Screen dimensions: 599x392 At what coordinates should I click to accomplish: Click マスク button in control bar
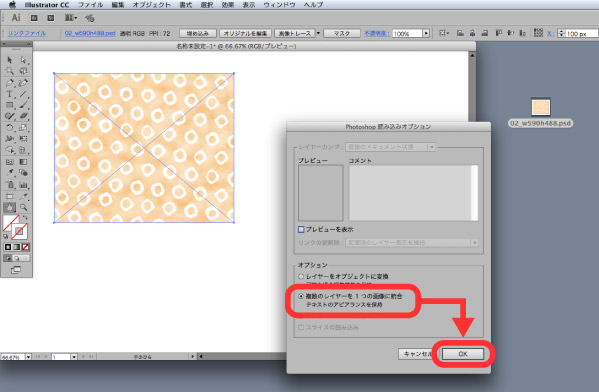tap(342, 33)
